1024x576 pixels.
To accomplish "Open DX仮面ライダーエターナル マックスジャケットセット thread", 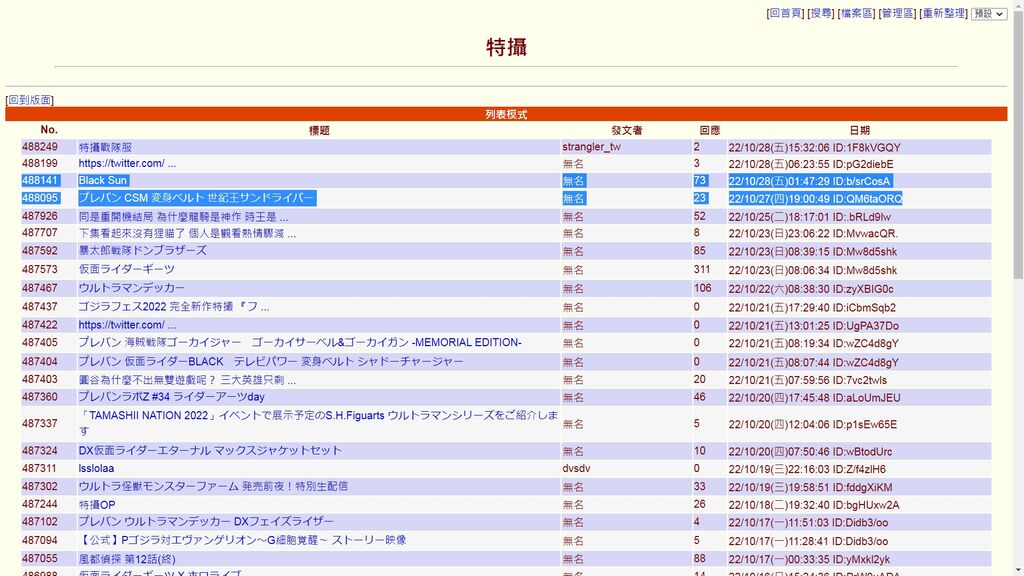I will (x=210, y=451).
